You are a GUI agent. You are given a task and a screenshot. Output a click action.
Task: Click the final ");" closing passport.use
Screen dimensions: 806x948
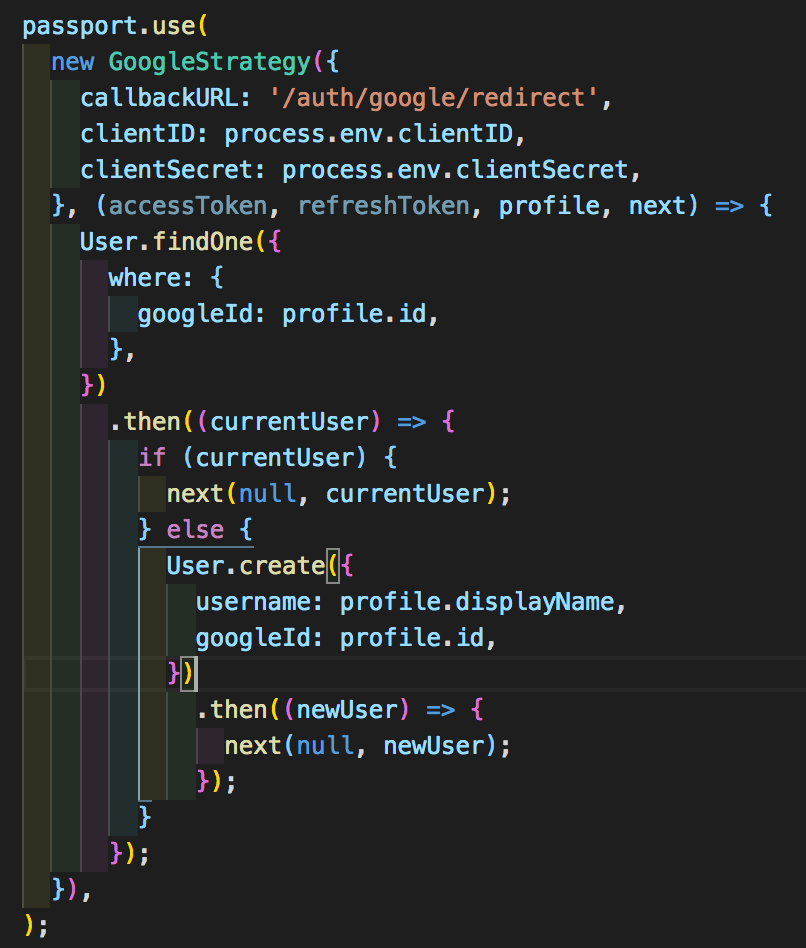(36, 925)
